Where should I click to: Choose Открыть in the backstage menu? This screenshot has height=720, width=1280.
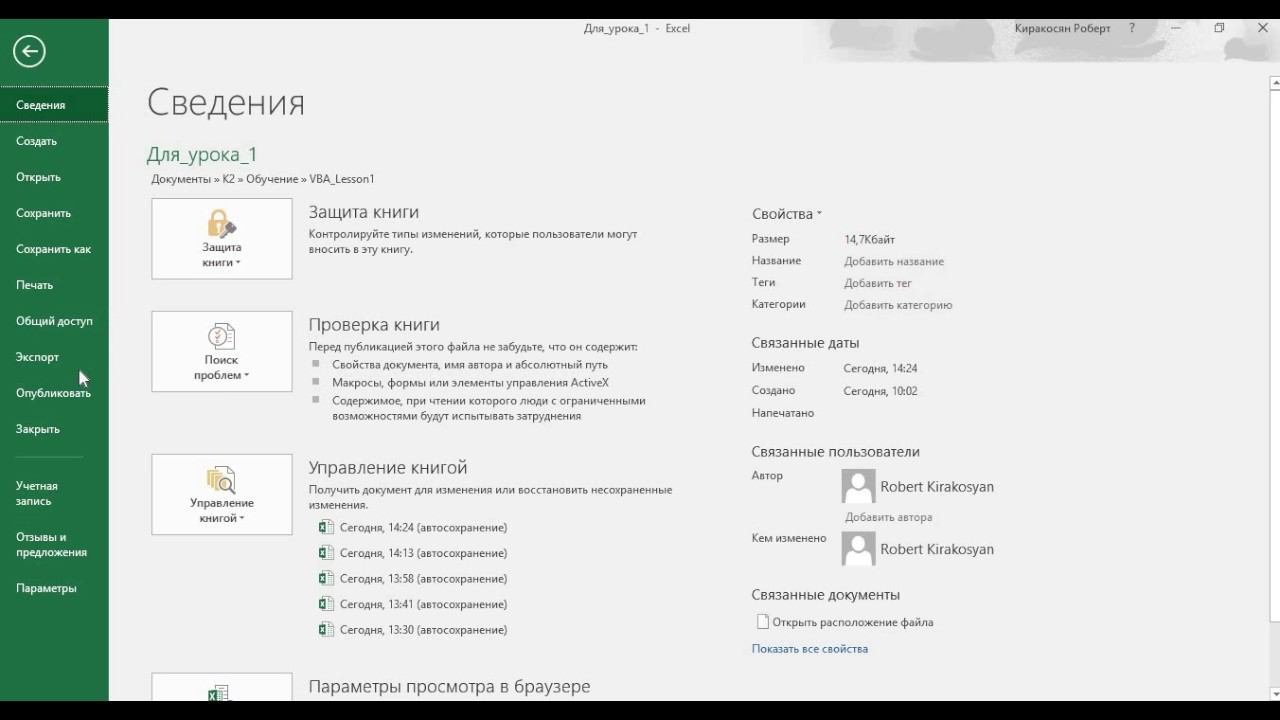[x=54, y=177]
